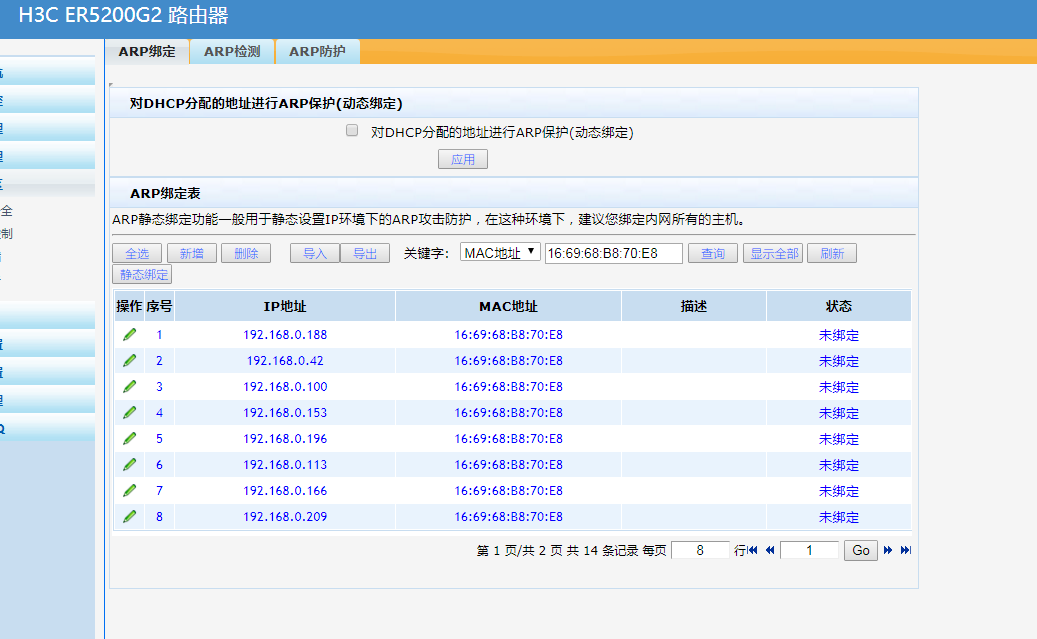The height and width of the screenshot is (639, 1037).
Task: Click edit pencil icon for row 5
Action: pos(129,439)
